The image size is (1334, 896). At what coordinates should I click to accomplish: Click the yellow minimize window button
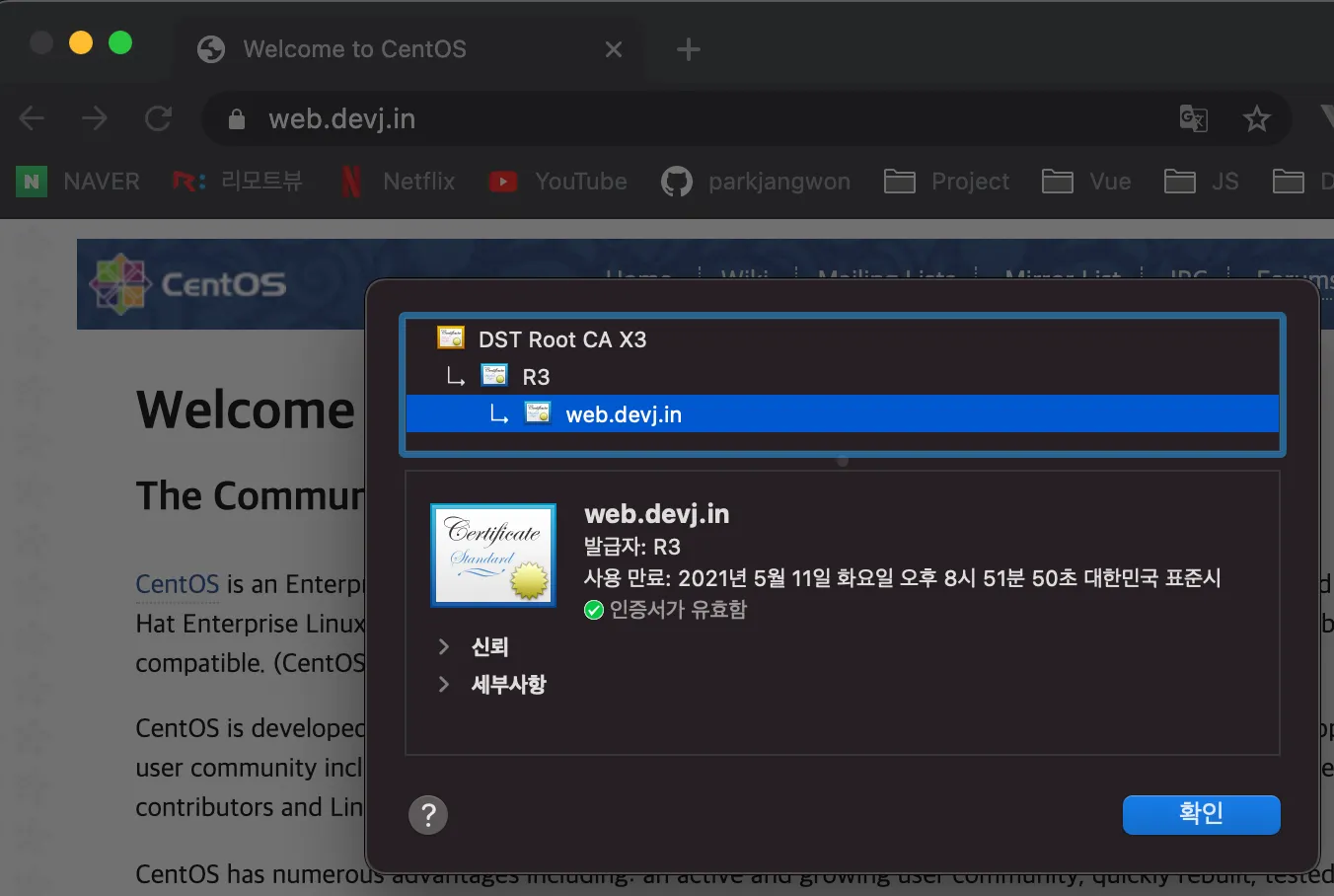[81, 42]
